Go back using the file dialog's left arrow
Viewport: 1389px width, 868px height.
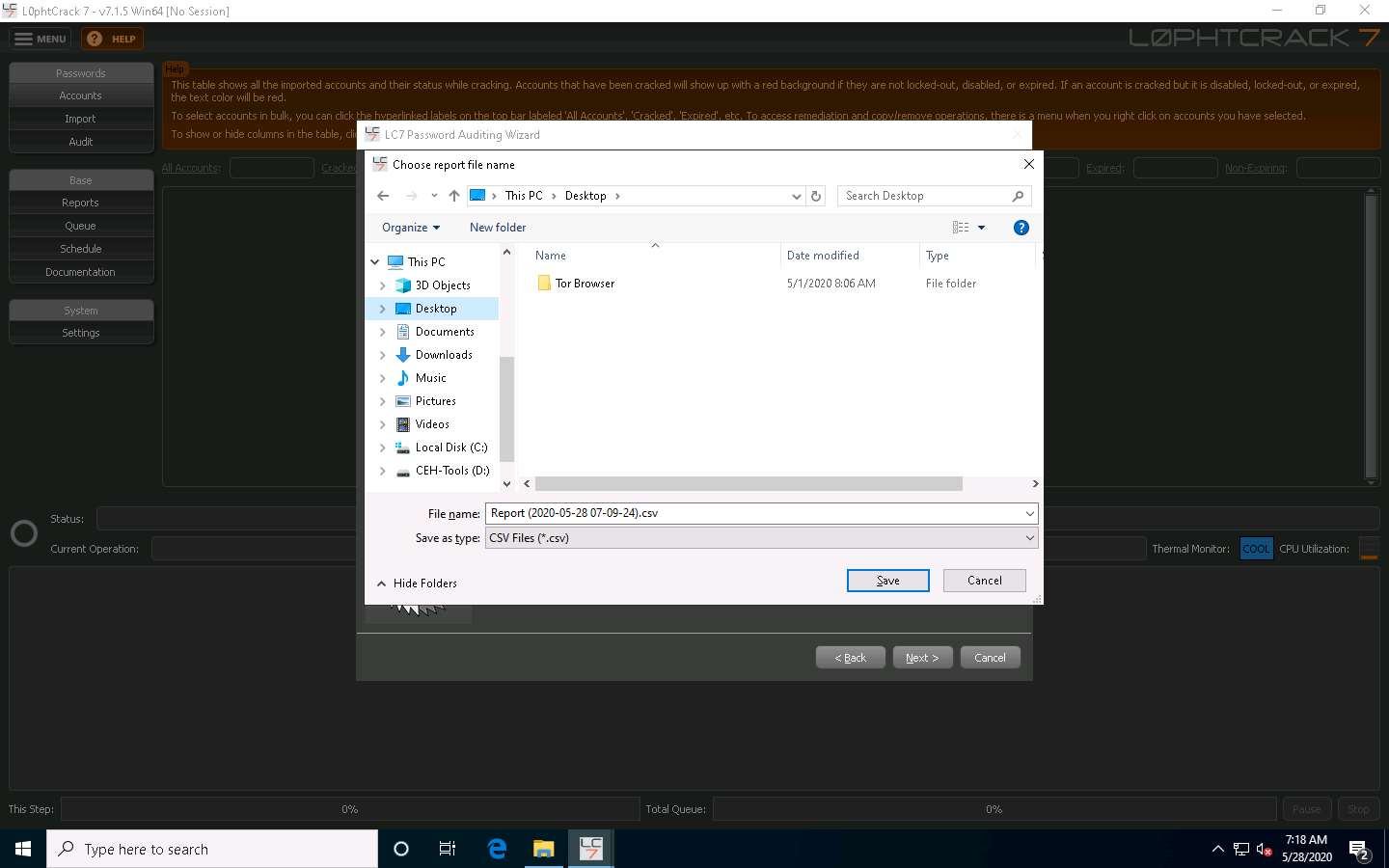[x=383, y=196]
